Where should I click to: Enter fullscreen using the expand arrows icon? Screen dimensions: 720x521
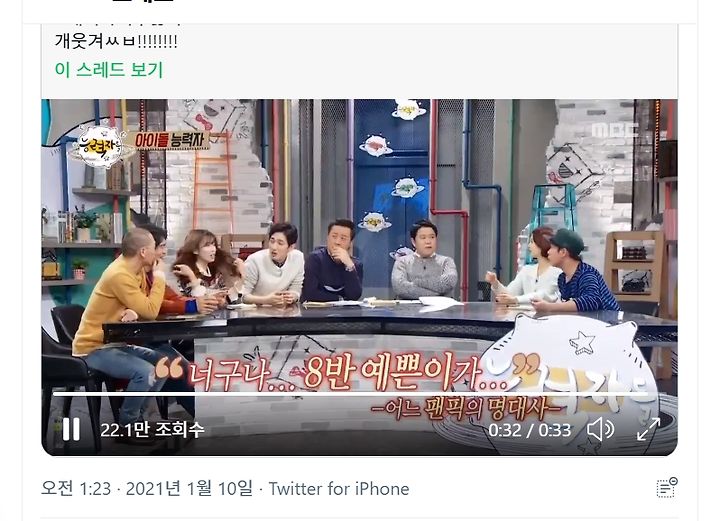point(648,429)
